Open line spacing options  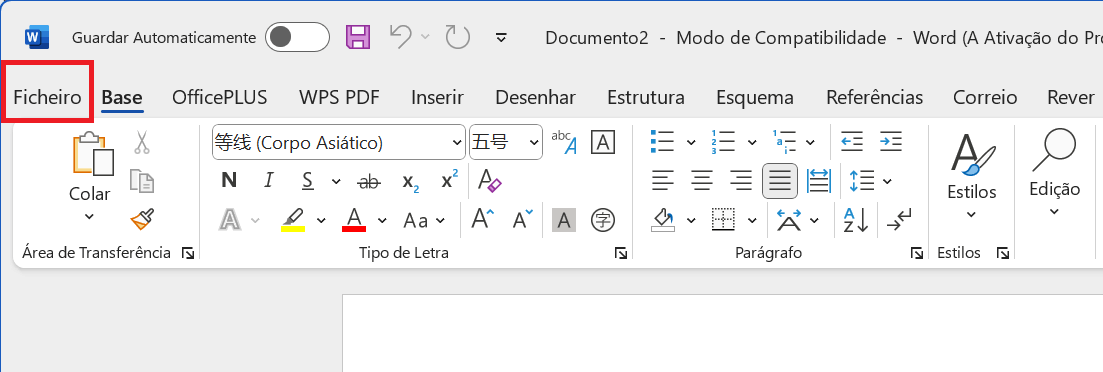862,181
